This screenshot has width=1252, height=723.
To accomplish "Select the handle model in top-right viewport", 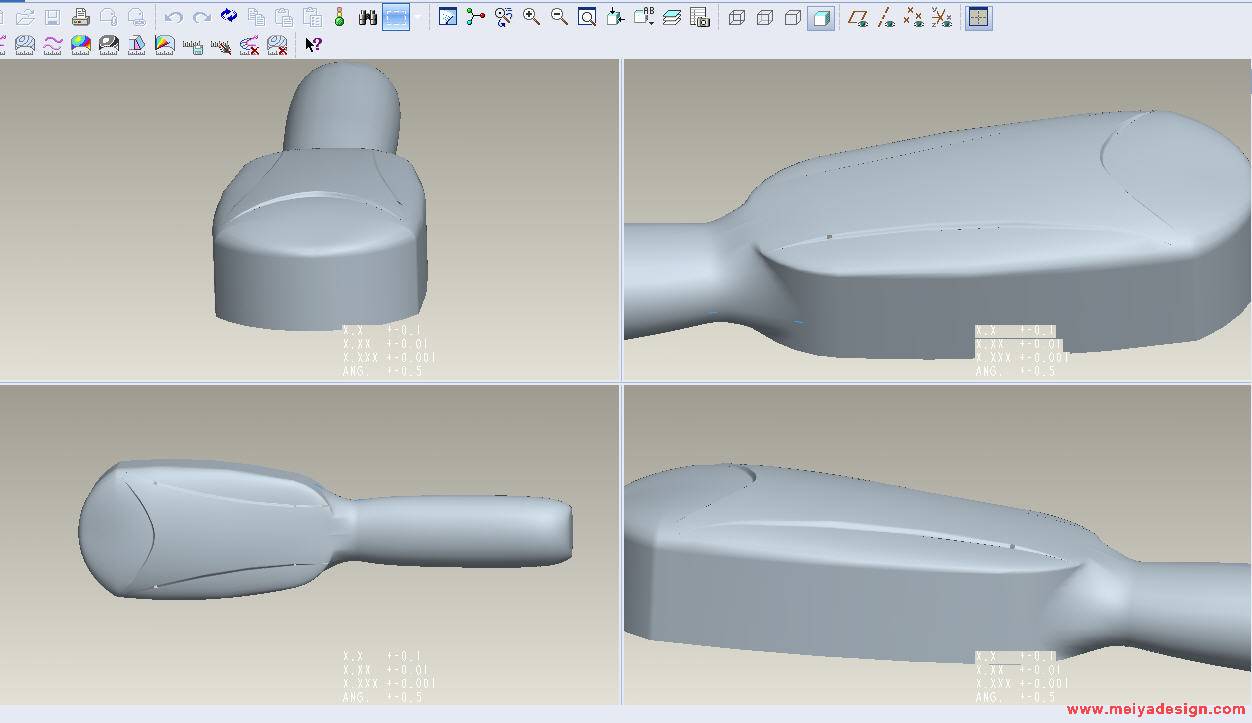I will [937, 235].
